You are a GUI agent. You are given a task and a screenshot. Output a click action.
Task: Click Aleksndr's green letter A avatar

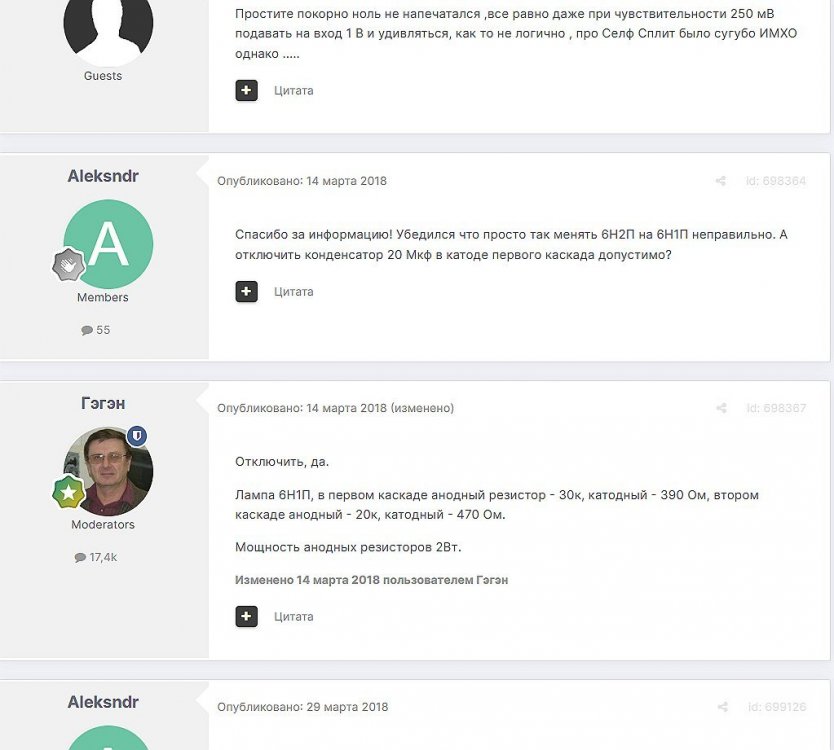coord(108,244)
